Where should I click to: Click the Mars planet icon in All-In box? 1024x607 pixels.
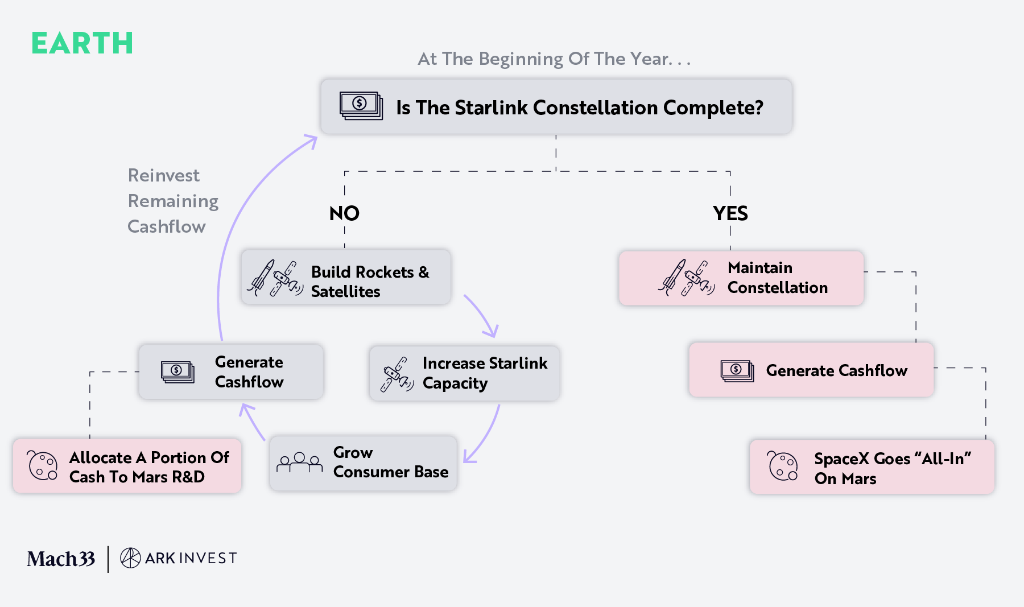[783, 468]
